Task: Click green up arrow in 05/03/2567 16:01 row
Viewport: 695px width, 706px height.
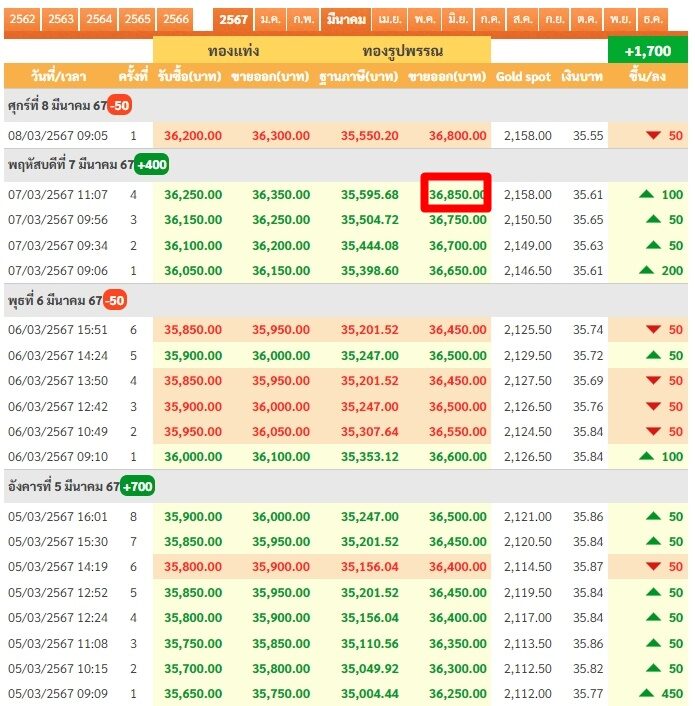Action: [653, 516]
